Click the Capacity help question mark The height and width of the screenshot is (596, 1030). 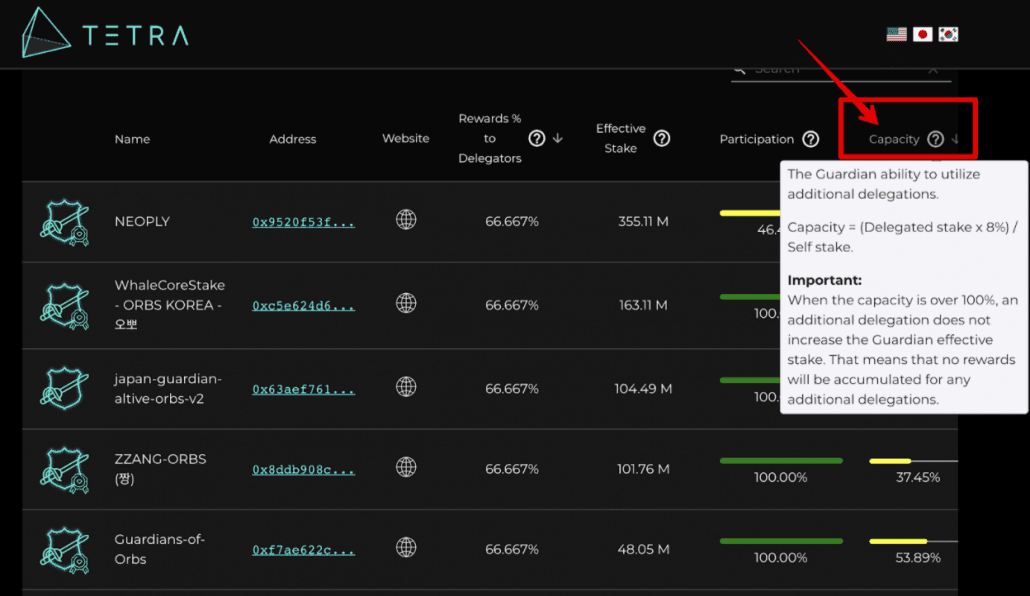coord(935,139)
